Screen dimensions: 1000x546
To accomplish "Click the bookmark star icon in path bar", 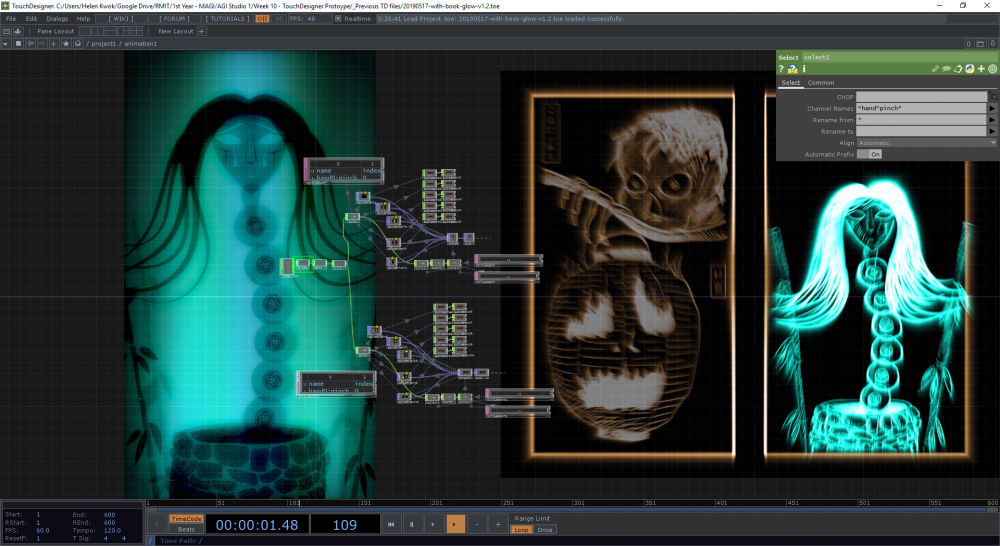I will tap(67, 44).
